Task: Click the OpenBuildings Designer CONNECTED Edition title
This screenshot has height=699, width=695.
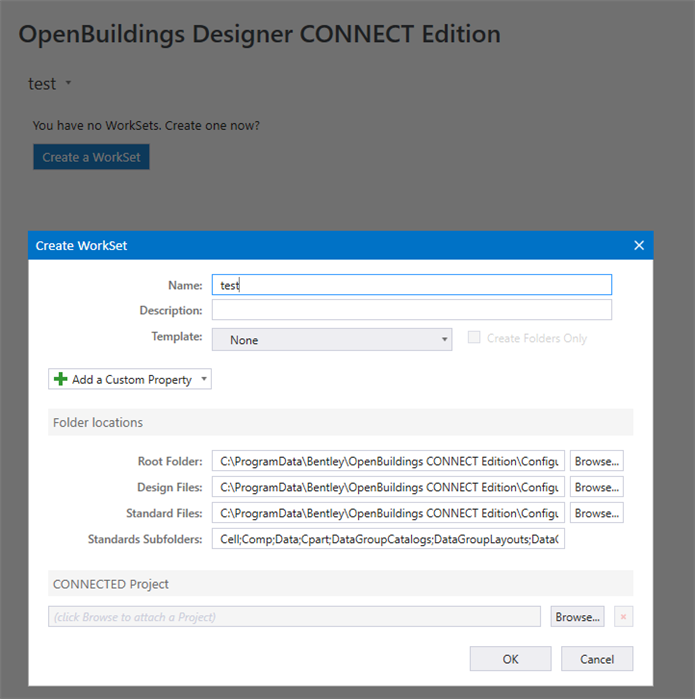Action: tap(259, 34)
